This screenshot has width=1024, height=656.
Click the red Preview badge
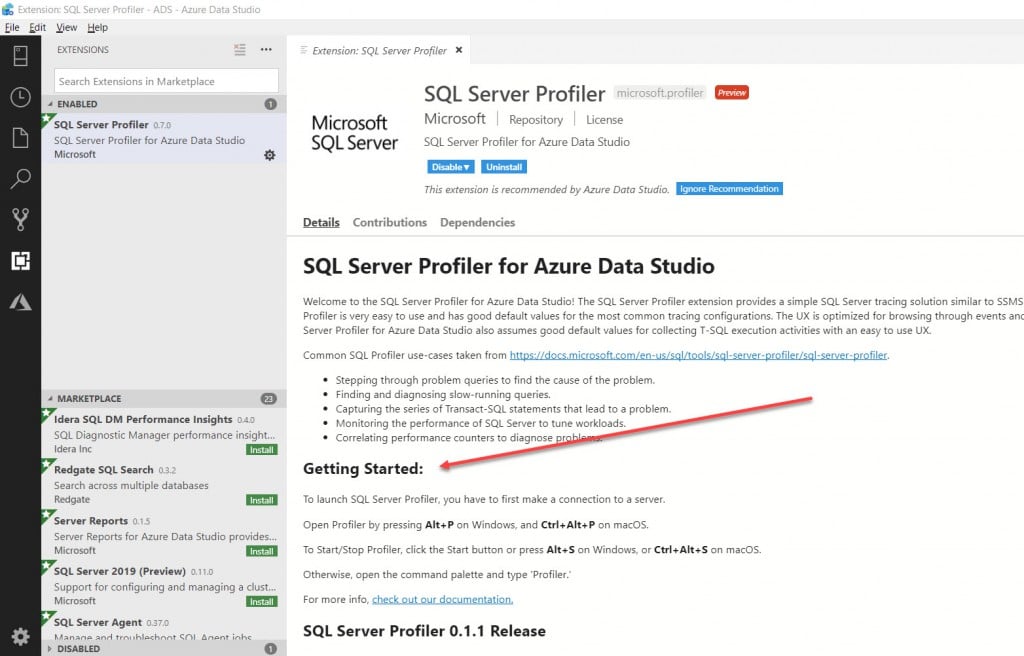click(731, 93)
